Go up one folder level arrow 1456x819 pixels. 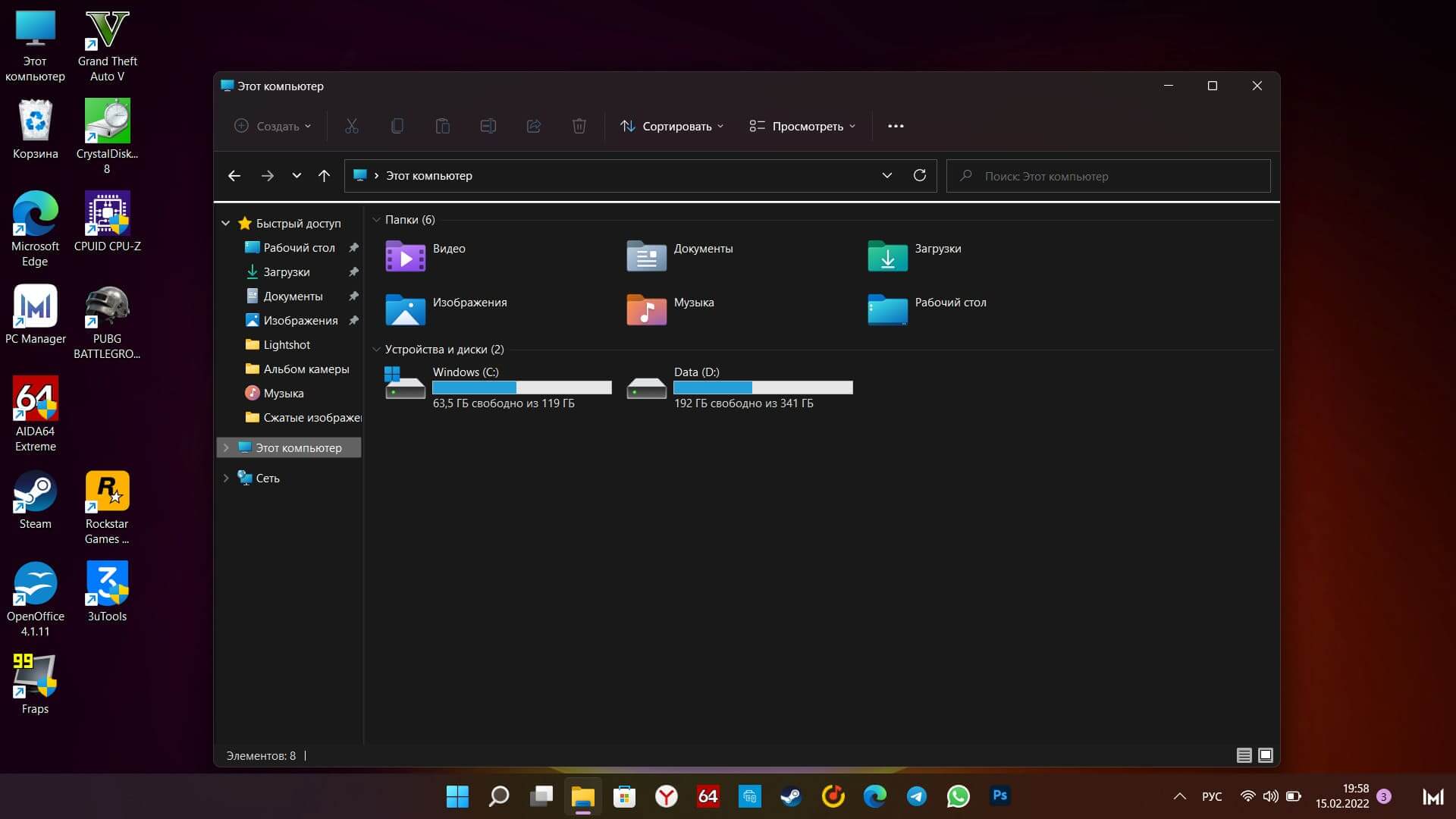(x=324, y=175)
